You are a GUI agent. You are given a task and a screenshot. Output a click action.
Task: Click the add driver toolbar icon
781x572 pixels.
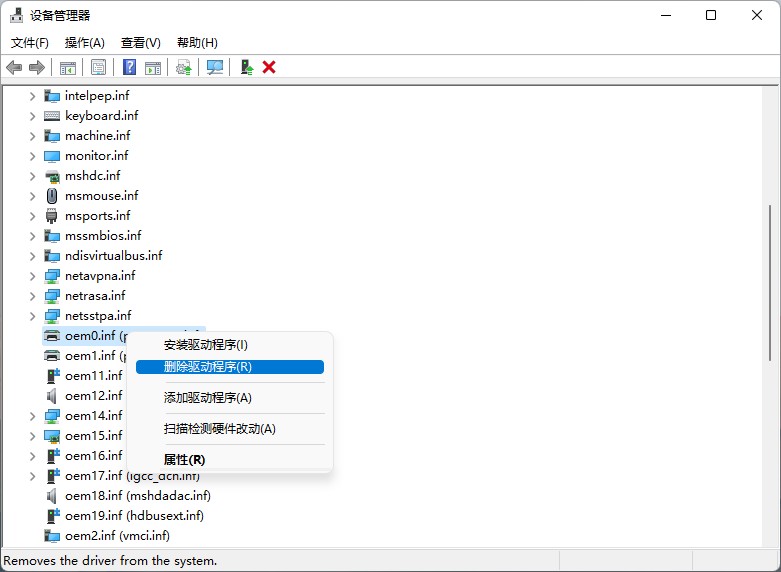247,67
